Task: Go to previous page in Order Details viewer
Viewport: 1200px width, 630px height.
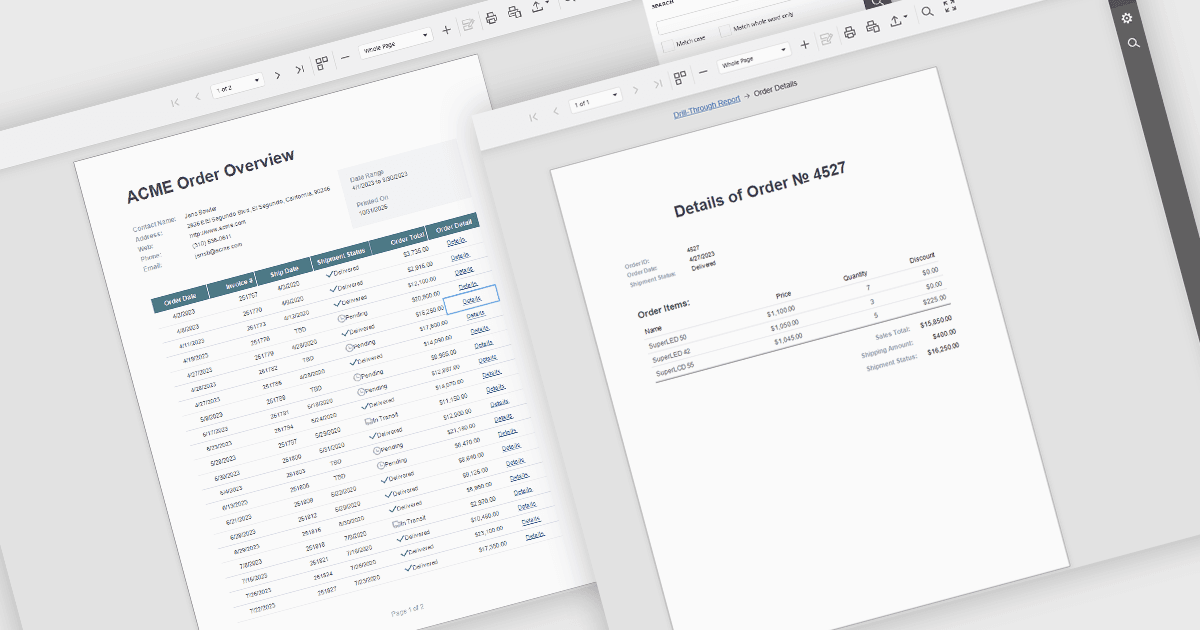Action: click(554, 110)
